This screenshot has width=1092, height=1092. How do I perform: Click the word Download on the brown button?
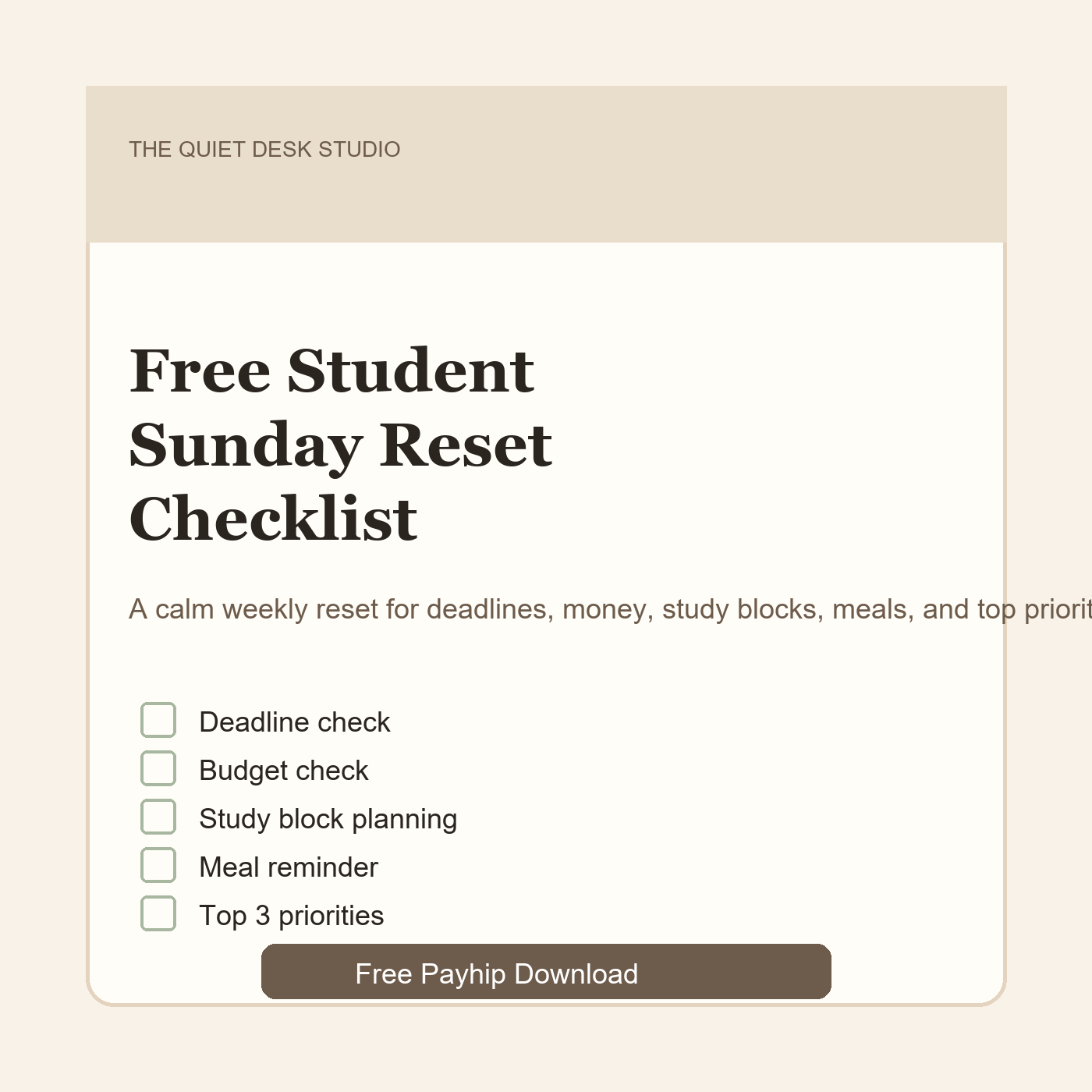click(x=576, y=974)
